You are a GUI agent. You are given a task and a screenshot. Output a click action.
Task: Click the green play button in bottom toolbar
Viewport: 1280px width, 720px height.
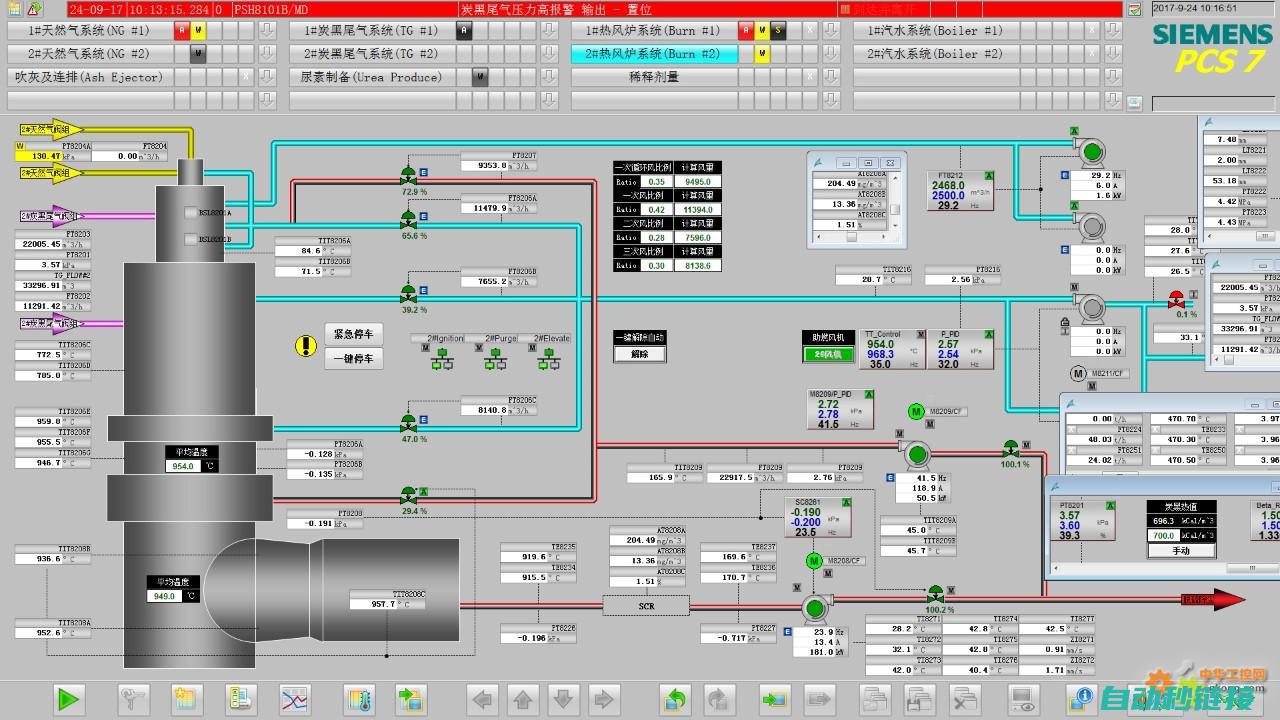(x=69, y=698)
